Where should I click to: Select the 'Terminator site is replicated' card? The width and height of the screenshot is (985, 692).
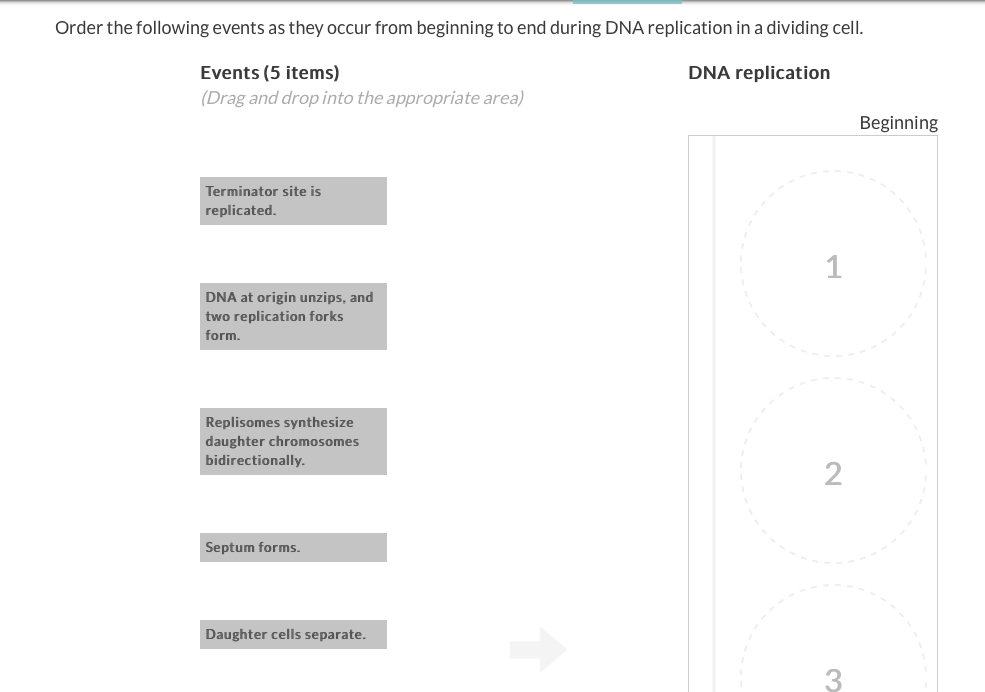(x=293, y=201)
